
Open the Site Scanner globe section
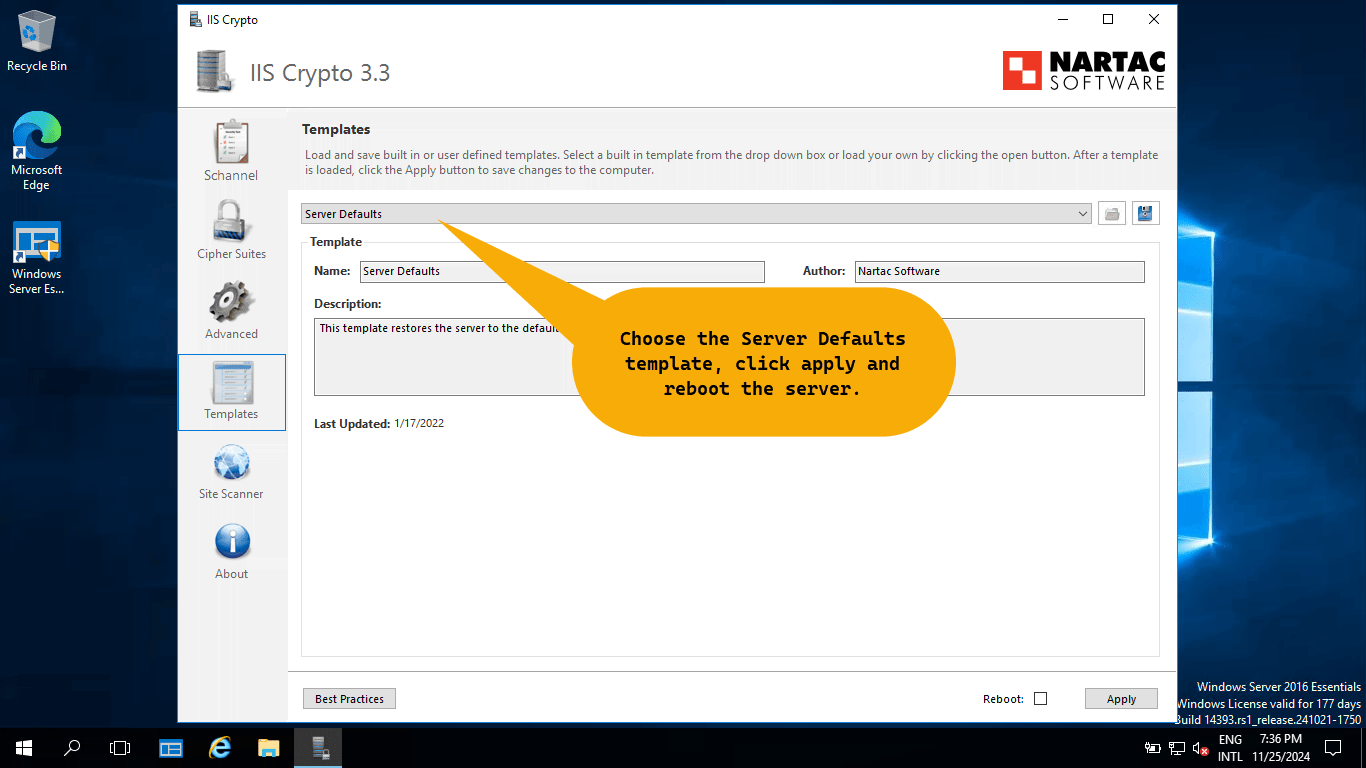(231, 472)
